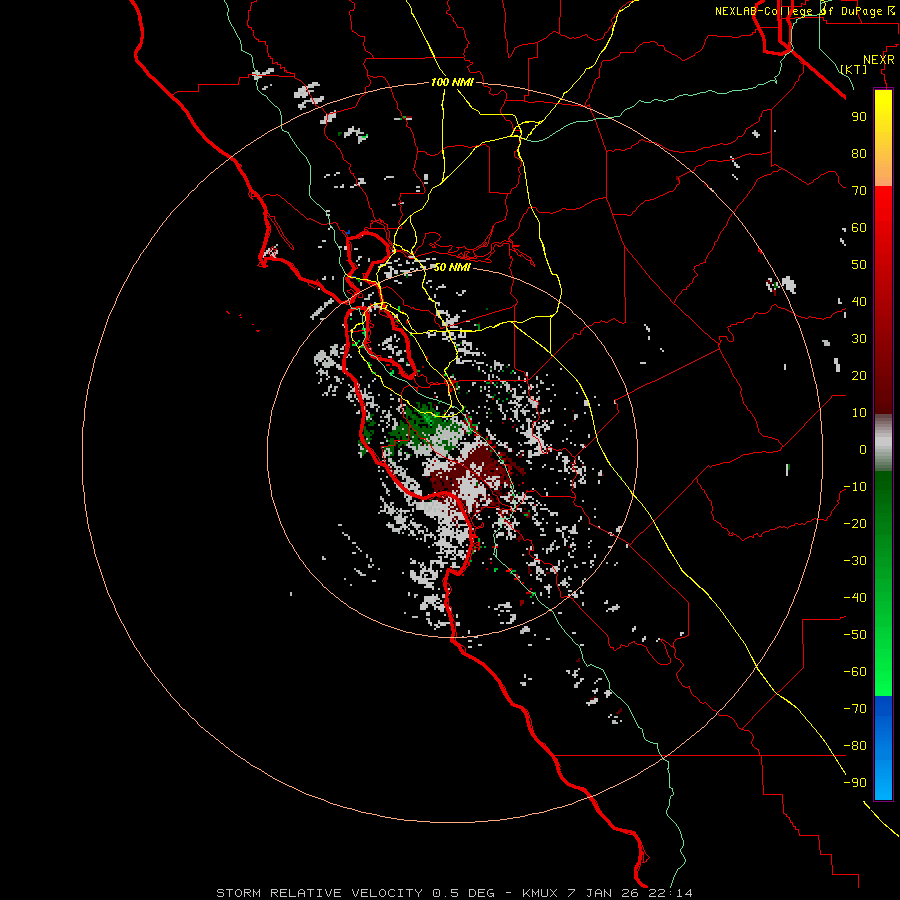Viewport: 900px width, 900px height.
Task: Click the positive 30 scale value
Action: [859, 339]
